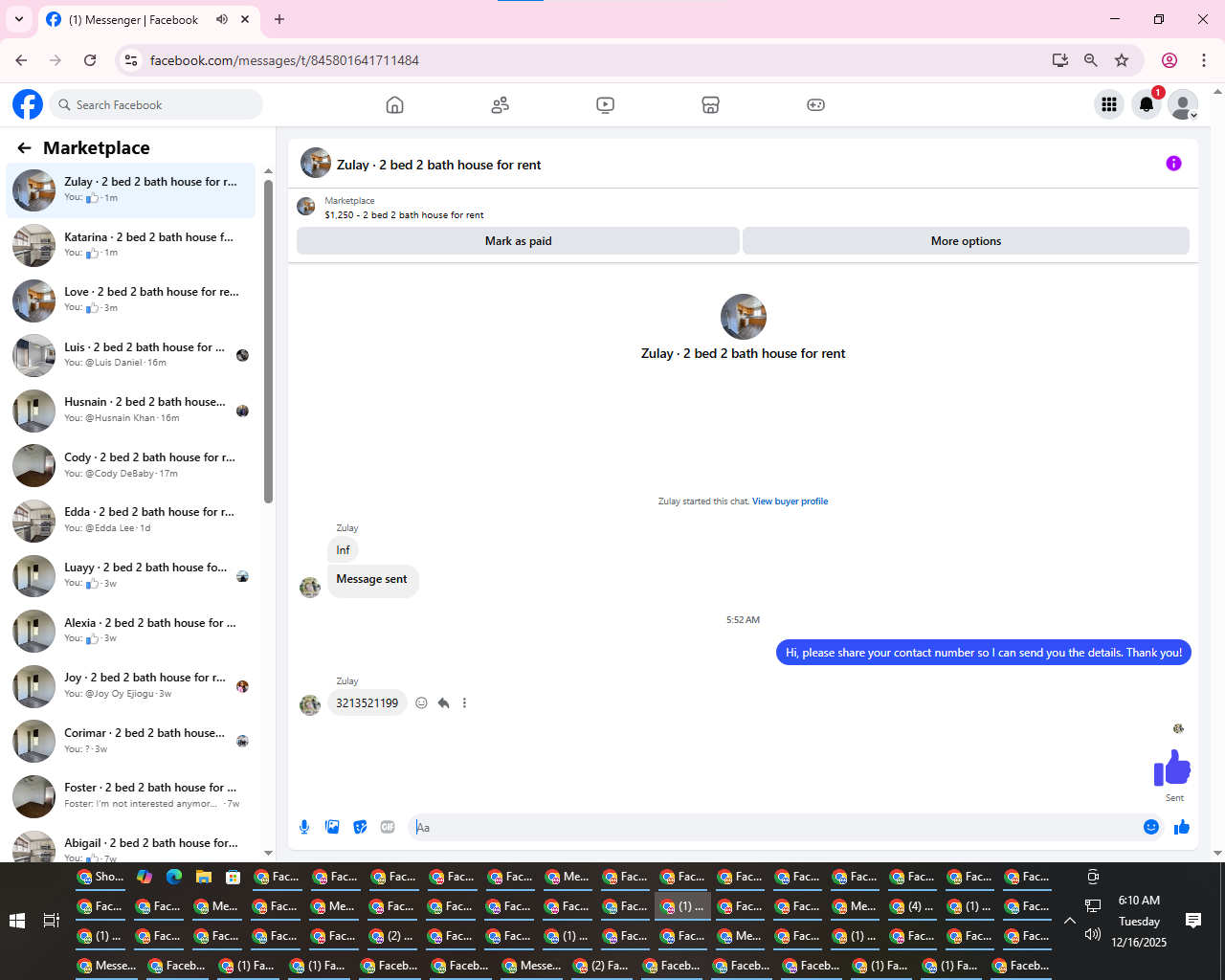The image size is (1225, 980).
Task: Click the Facebook logo
Action: 28,104
